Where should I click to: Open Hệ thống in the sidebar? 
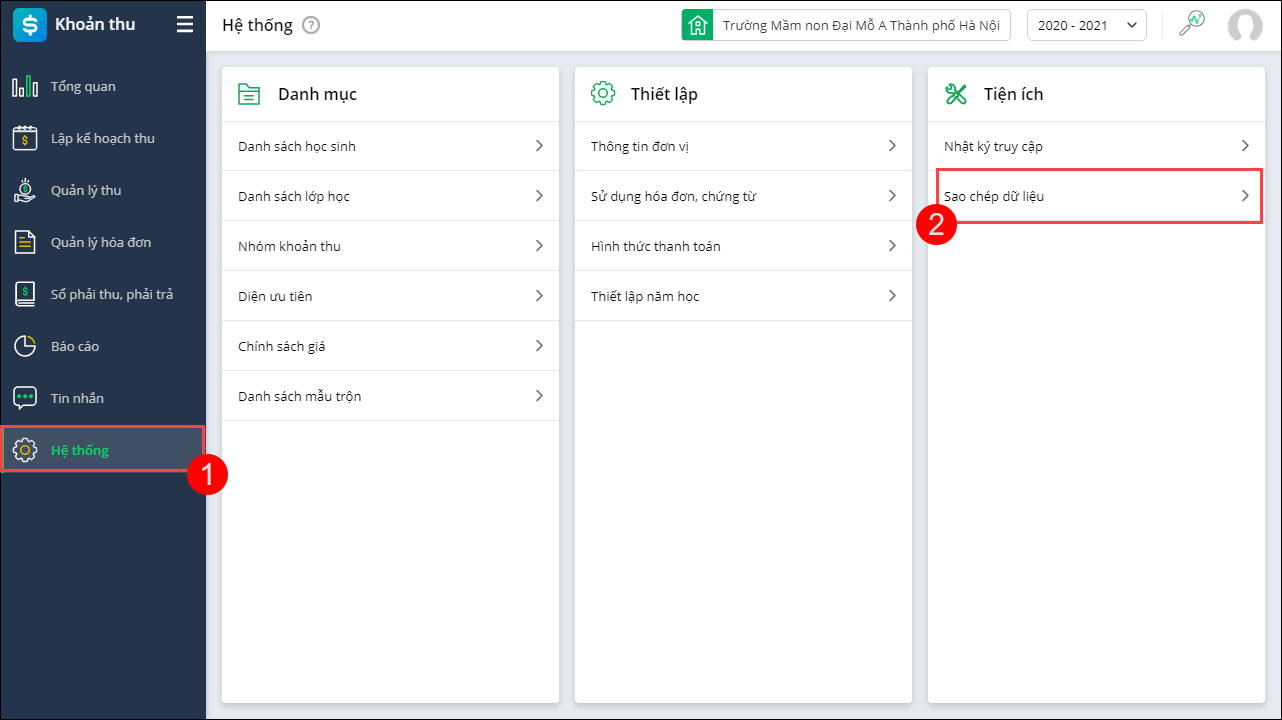tap(80, 450)
